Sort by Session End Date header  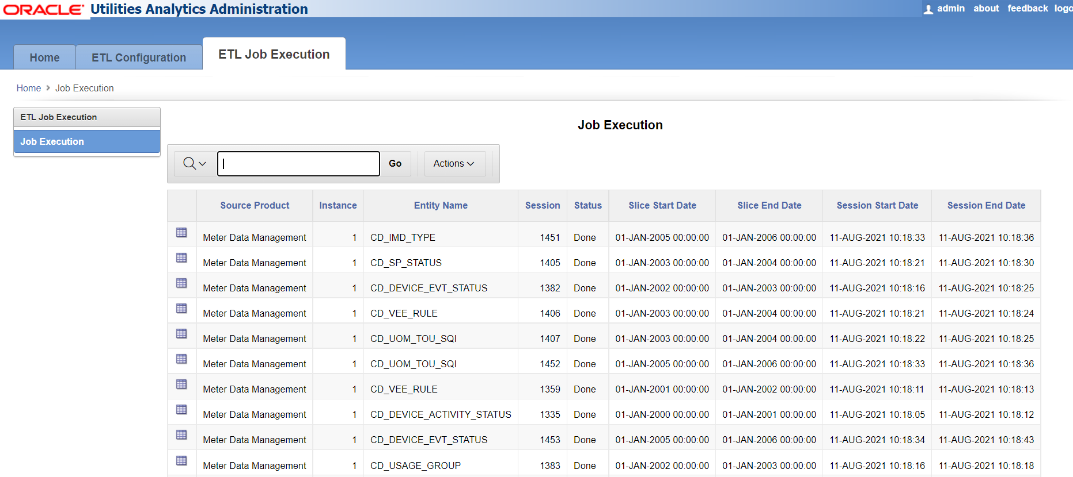(986, 205)
